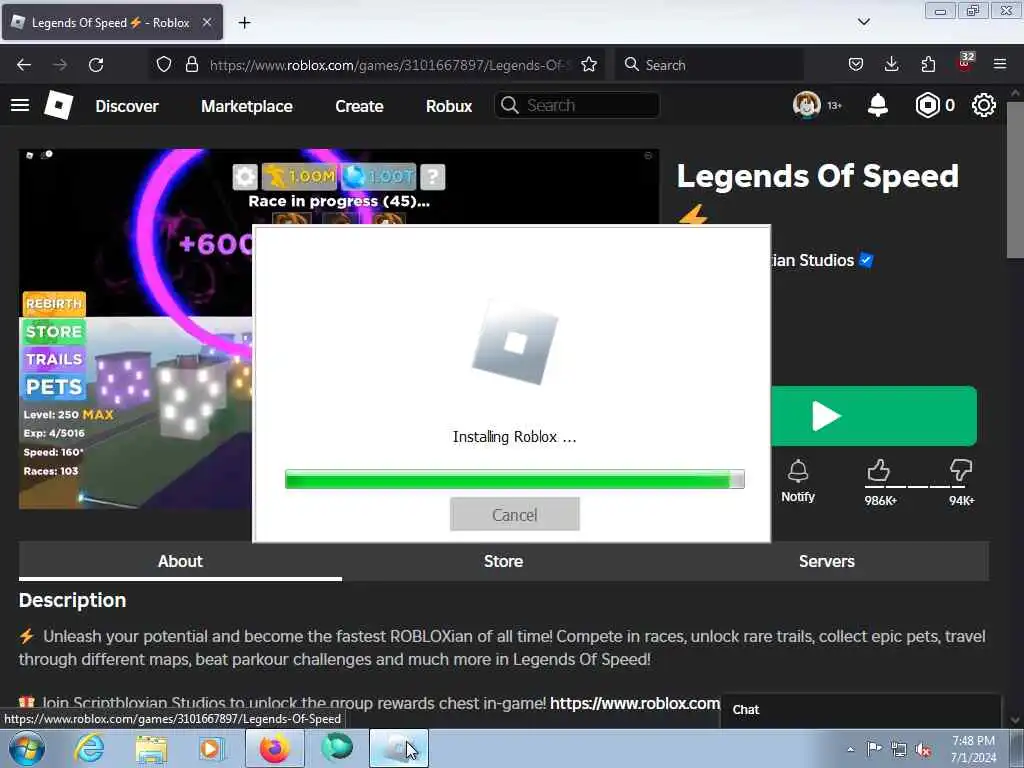Open Firefox downloads panel
Viewport: 1024px width, 768px height.
pyautogui.click(x=891, y=65)
